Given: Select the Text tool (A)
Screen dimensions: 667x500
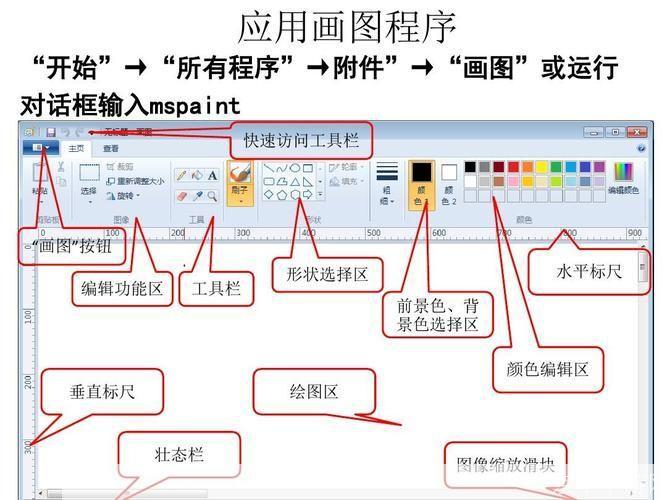Looking at the screenshot, I should (x=212, y=175).
